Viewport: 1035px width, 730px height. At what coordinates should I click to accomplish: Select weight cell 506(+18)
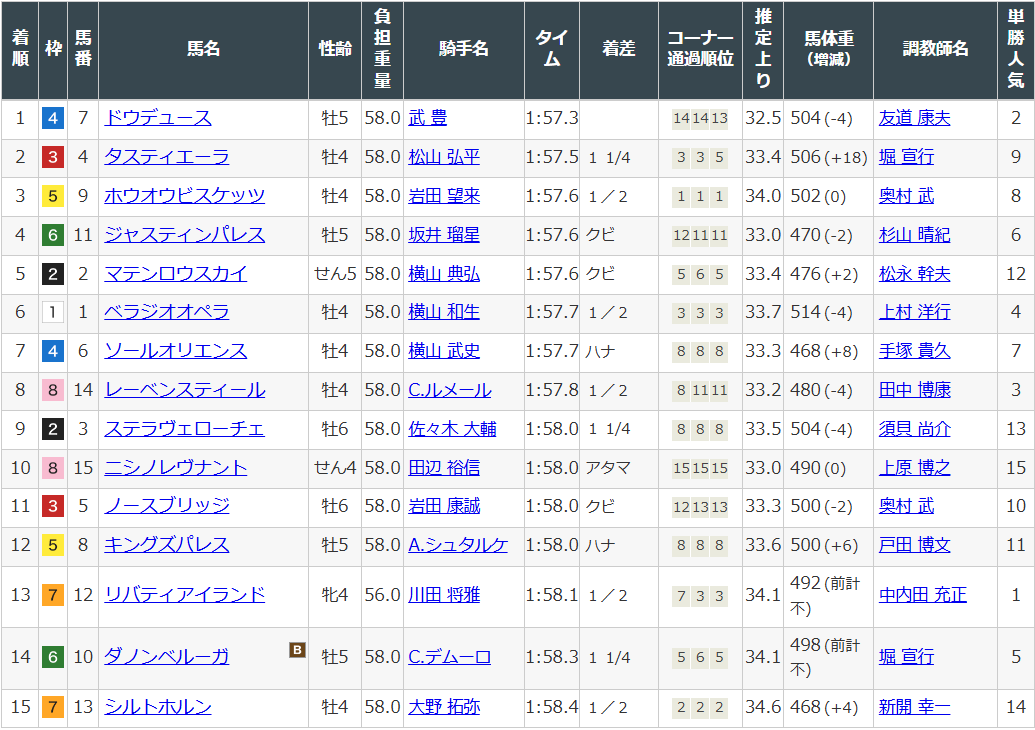click(x=829, y=157)
